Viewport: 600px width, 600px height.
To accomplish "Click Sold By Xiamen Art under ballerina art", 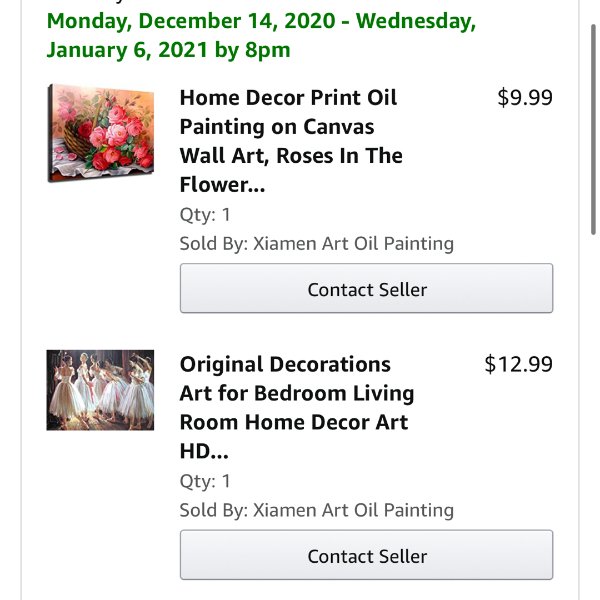I will coord(317,510).
